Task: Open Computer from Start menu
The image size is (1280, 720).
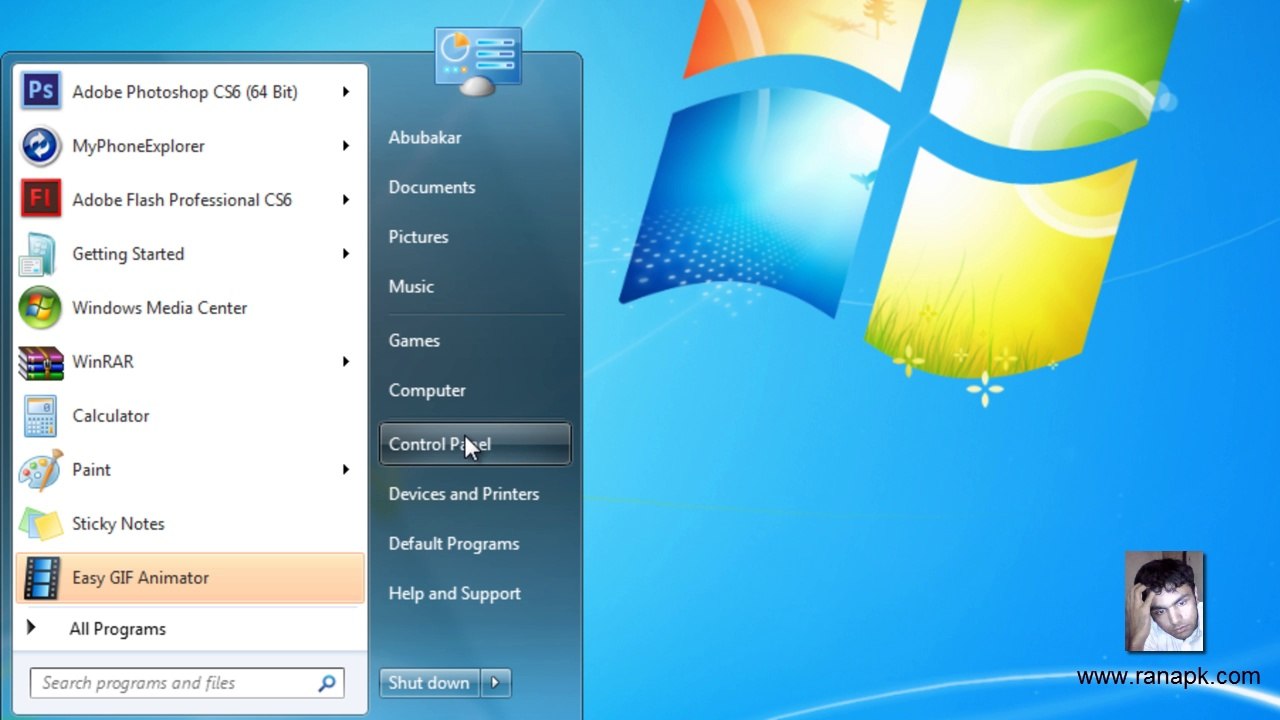Action: pyautogui.click(x=427, y=391)
